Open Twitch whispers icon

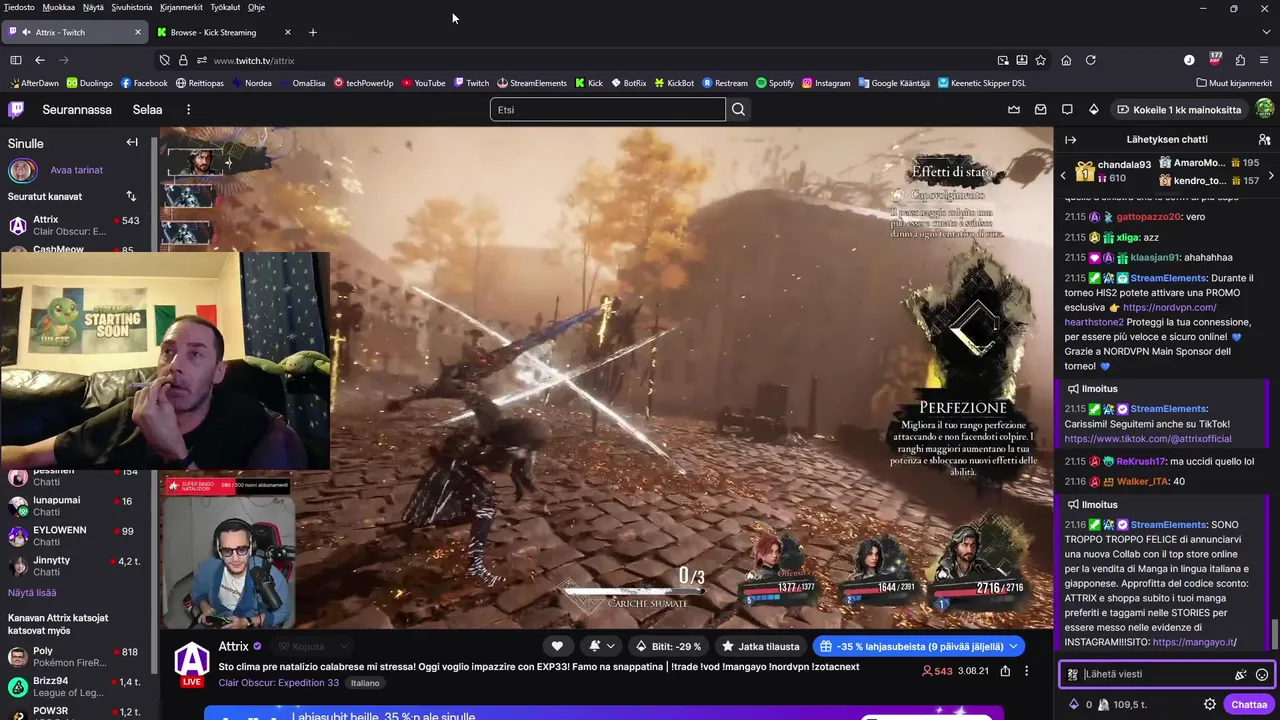pyautogui.click(x=1067, y=109)
